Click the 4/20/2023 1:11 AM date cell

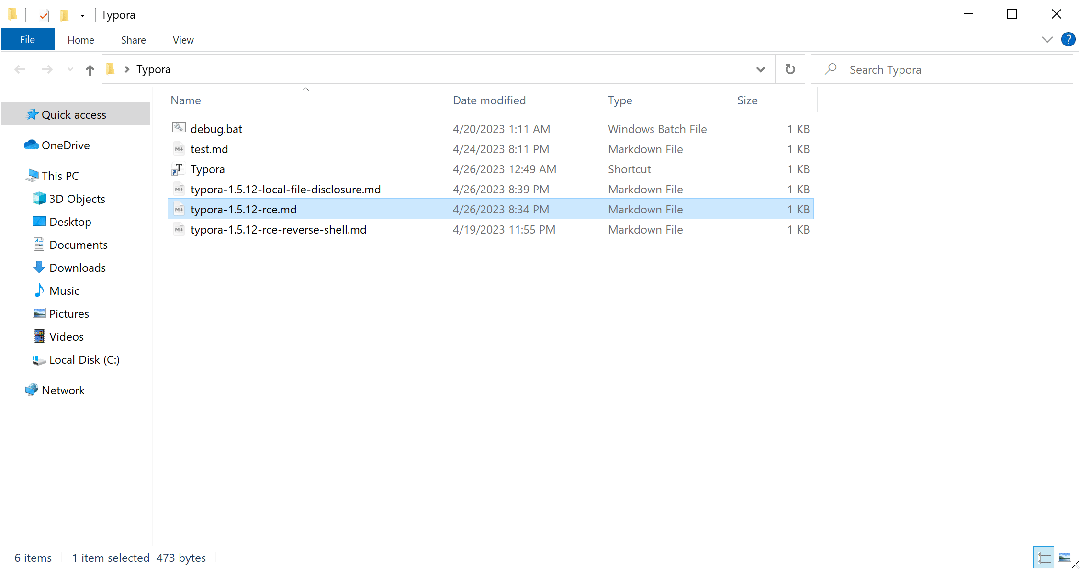pos(501,129)
